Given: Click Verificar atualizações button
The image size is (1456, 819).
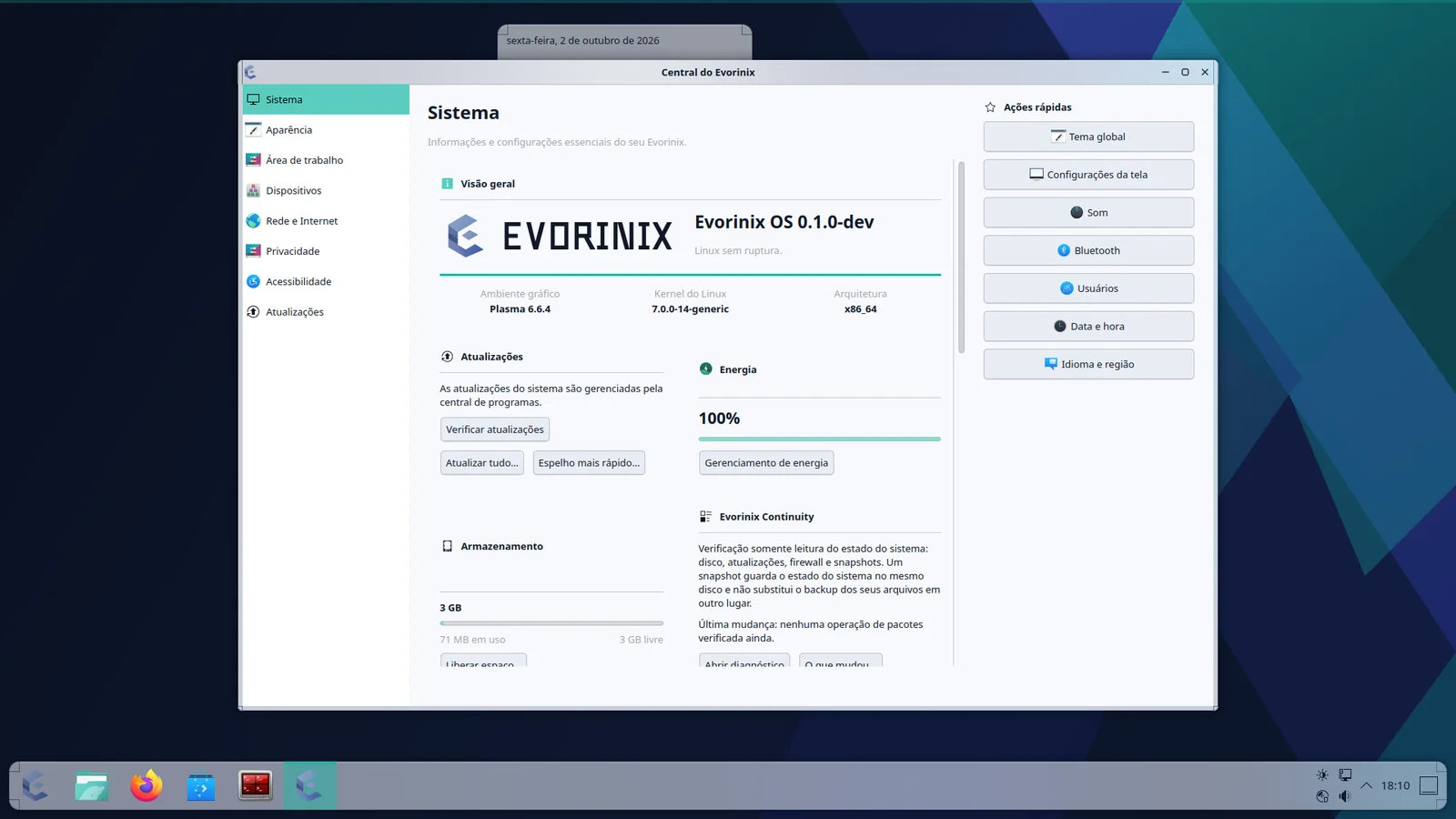Looking at the screenshot, I should (x=495, y=430).
